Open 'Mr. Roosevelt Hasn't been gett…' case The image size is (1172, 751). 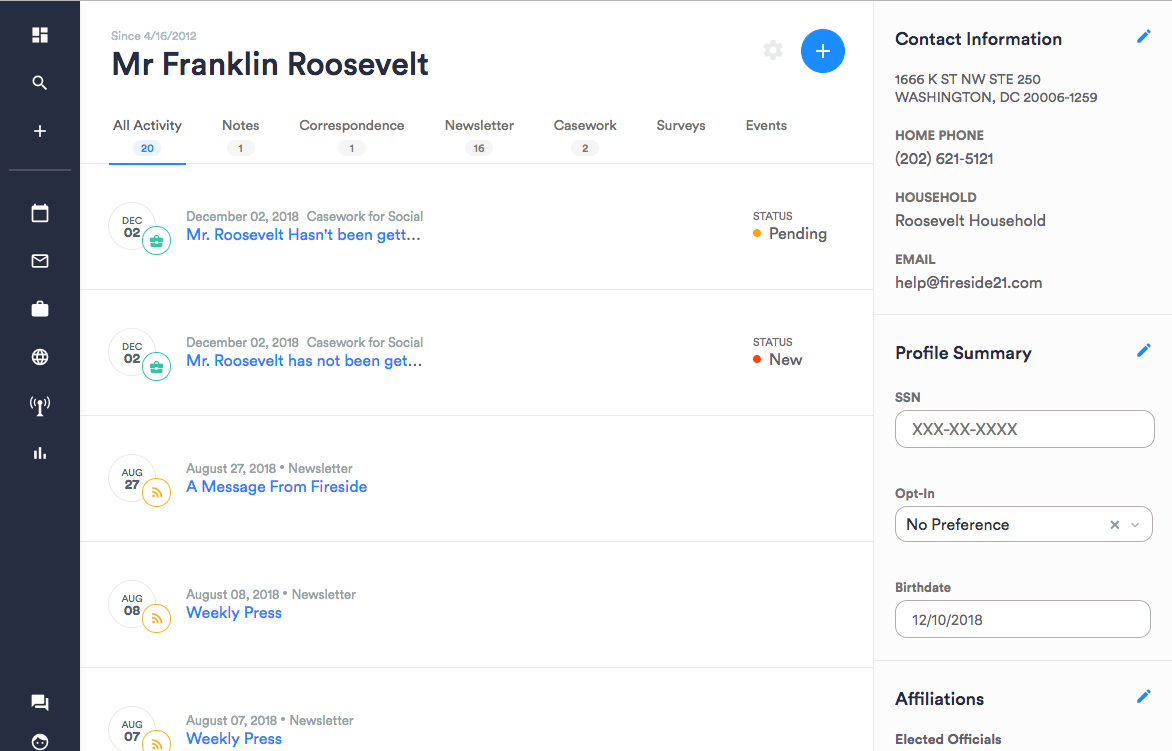pos(303,235)
